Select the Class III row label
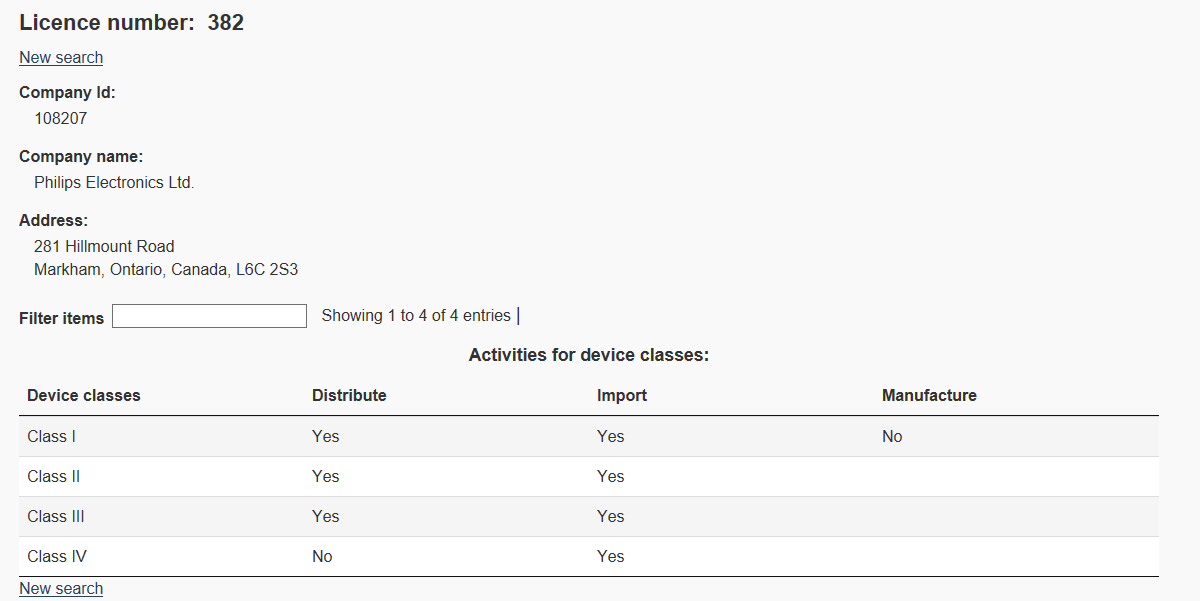 tap(56, 516)
